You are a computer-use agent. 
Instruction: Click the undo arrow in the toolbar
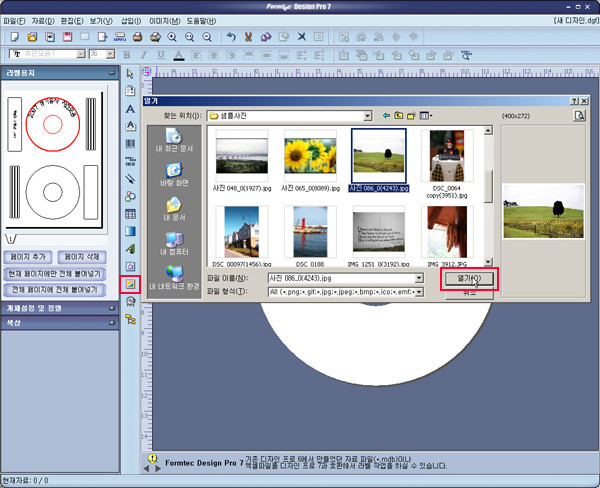(x=231, y=36)
